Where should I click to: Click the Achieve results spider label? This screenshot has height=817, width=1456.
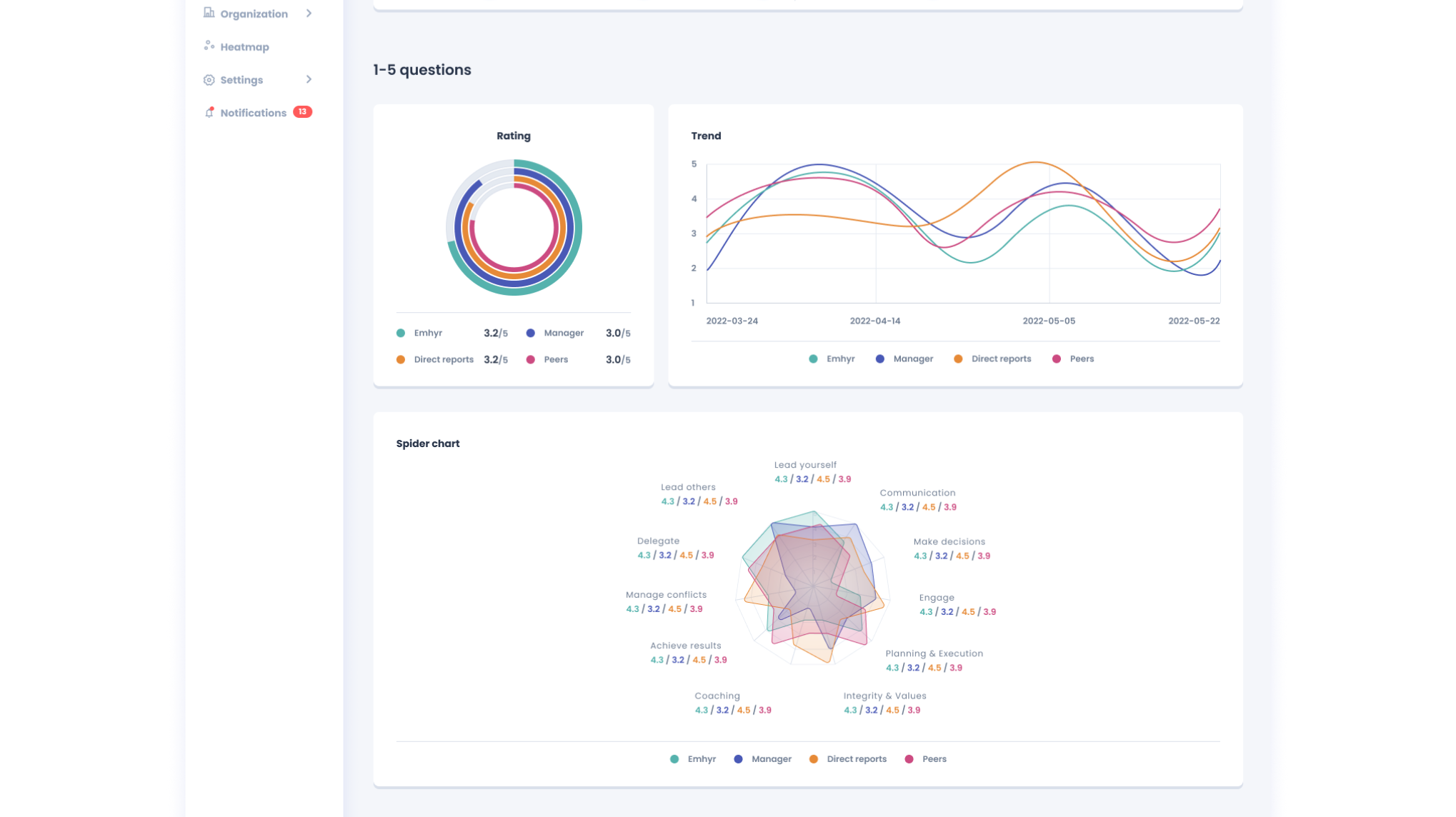686,646
